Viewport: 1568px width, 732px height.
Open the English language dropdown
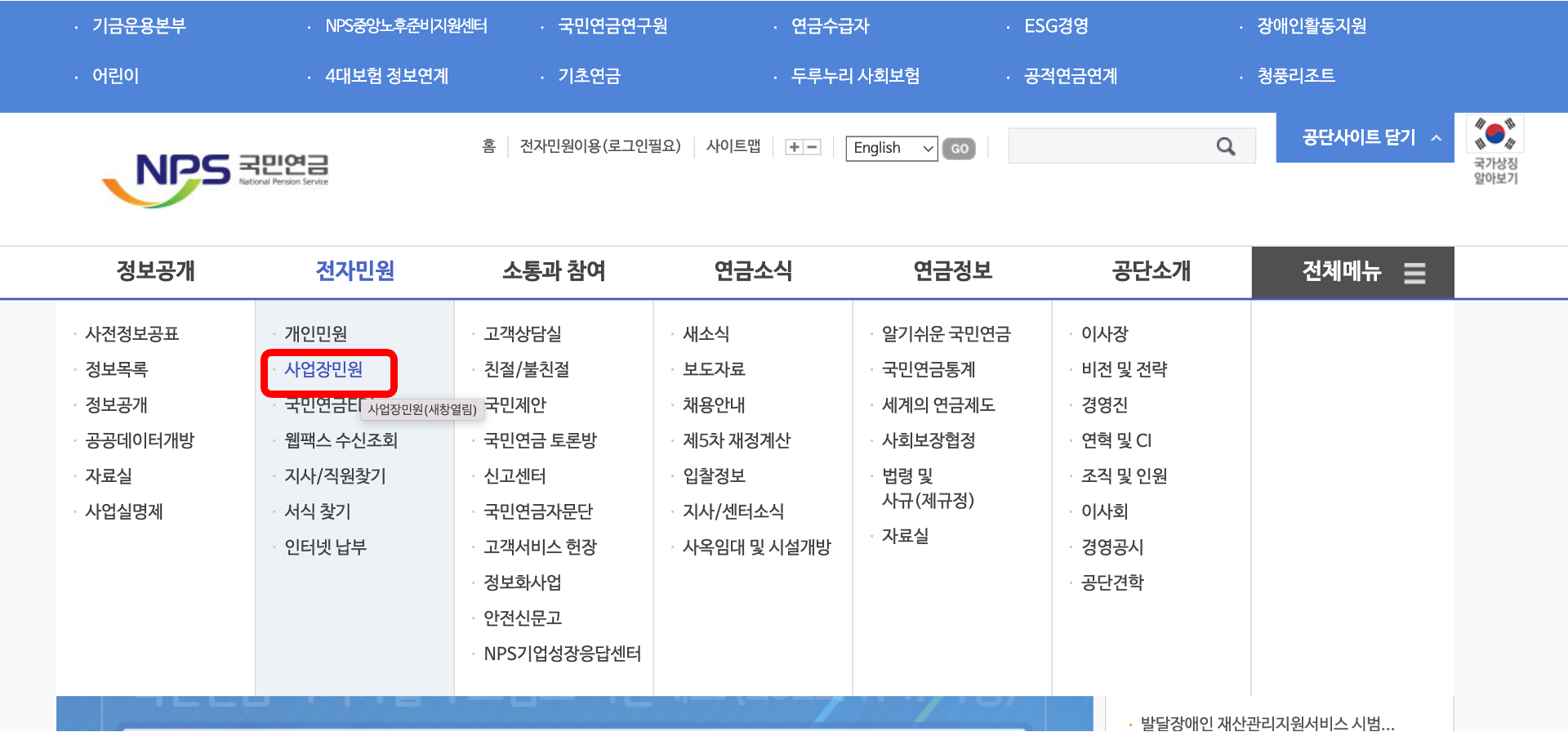pyautogui.click(x=892, y=148)
